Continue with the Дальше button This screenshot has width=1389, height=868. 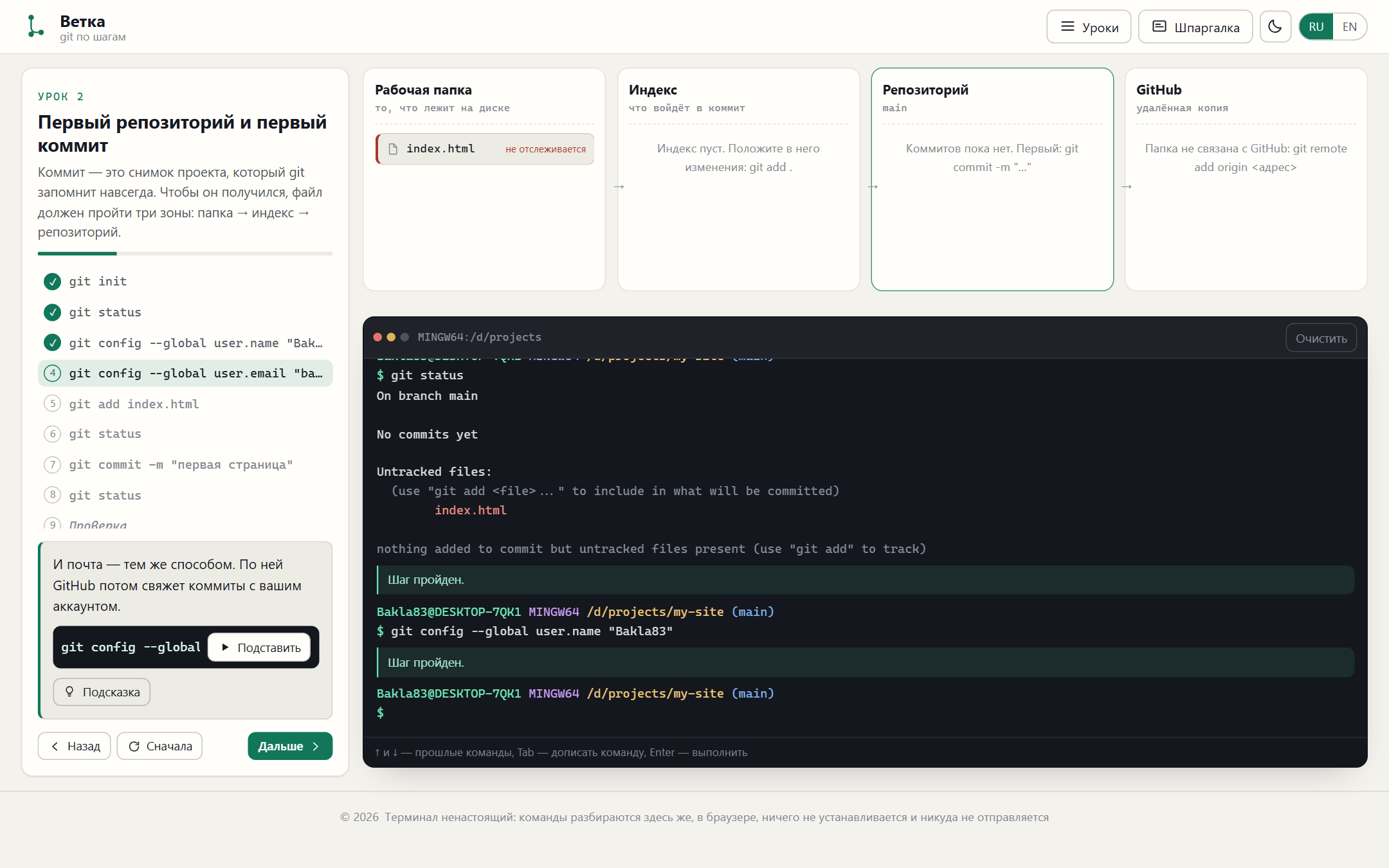tap(290, 746)
